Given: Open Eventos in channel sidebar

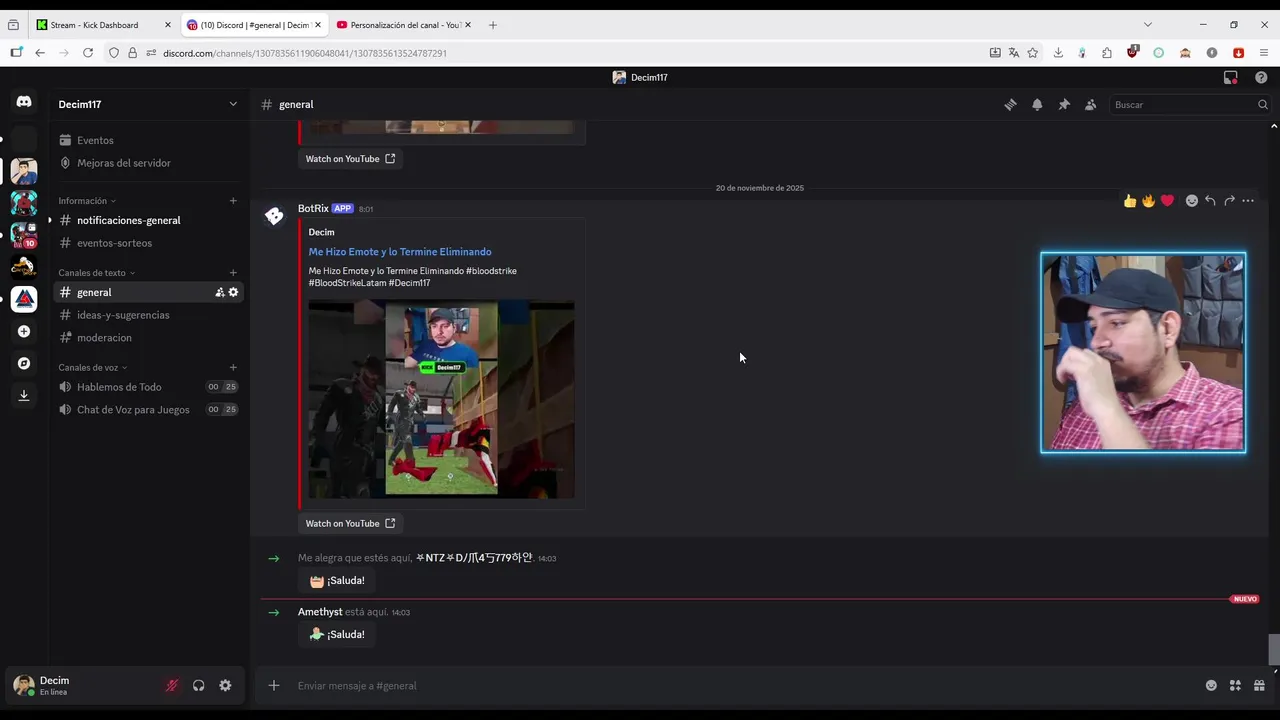Looking at the screenshot, I should 148,140.
